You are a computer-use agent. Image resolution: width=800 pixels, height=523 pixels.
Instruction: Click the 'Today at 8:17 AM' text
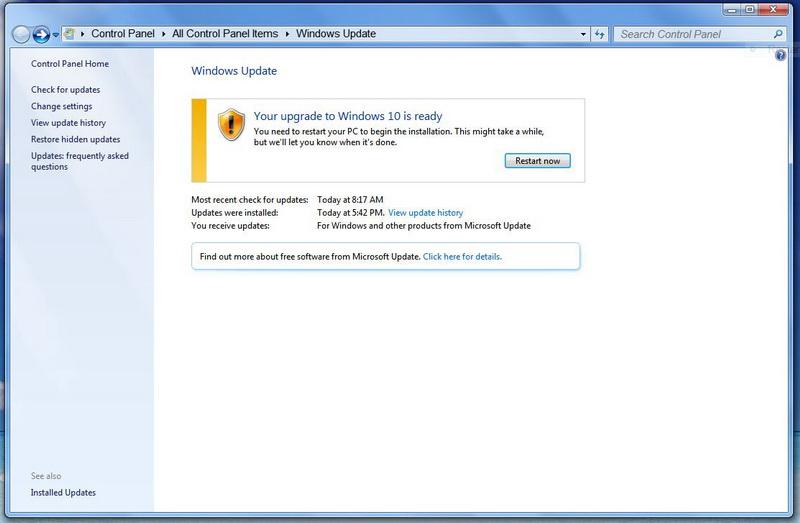(350, 200)
